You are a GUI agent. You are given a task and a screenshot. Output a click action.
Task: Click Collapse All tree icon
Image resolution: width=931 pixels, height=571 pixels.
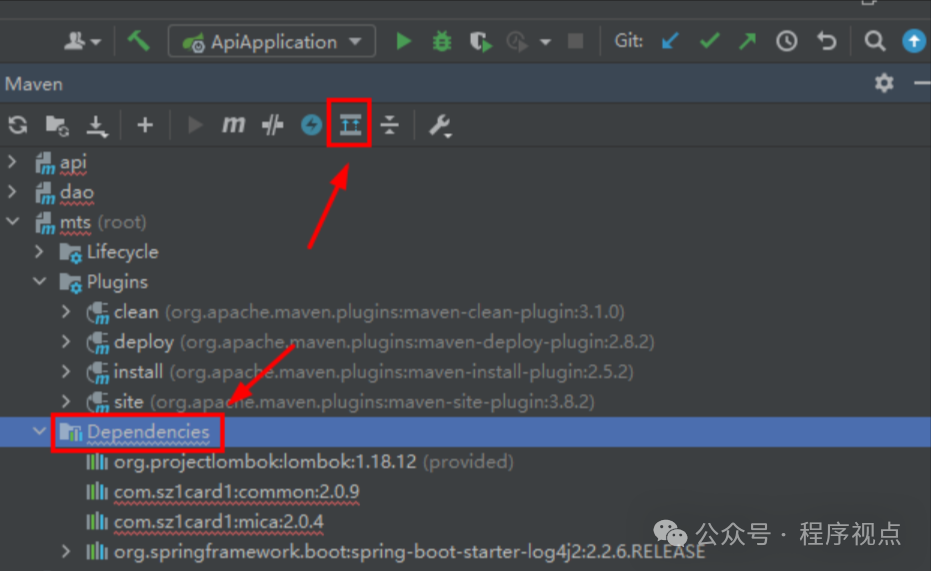(x=390, y=125)
